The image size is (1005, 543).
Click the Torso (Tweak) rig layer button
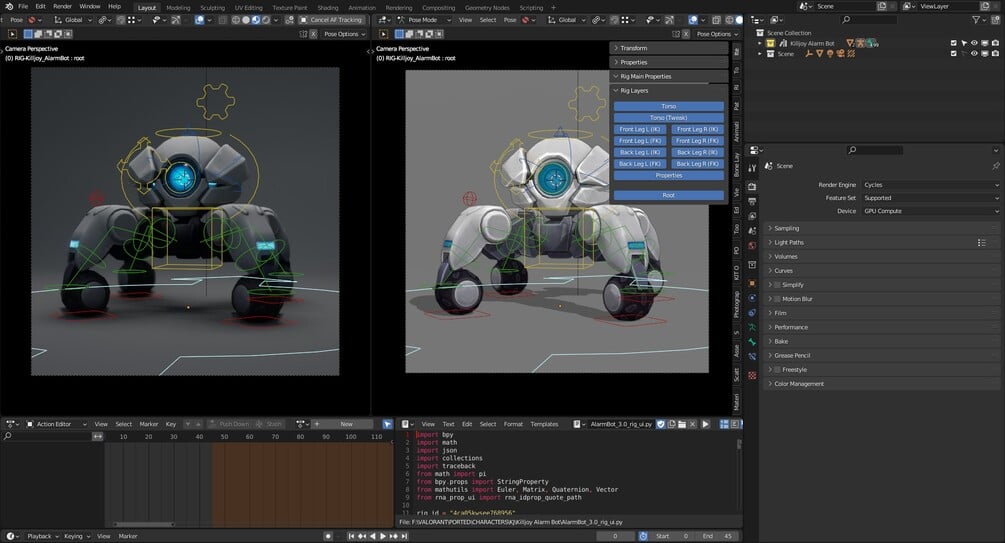coord(669,118)
